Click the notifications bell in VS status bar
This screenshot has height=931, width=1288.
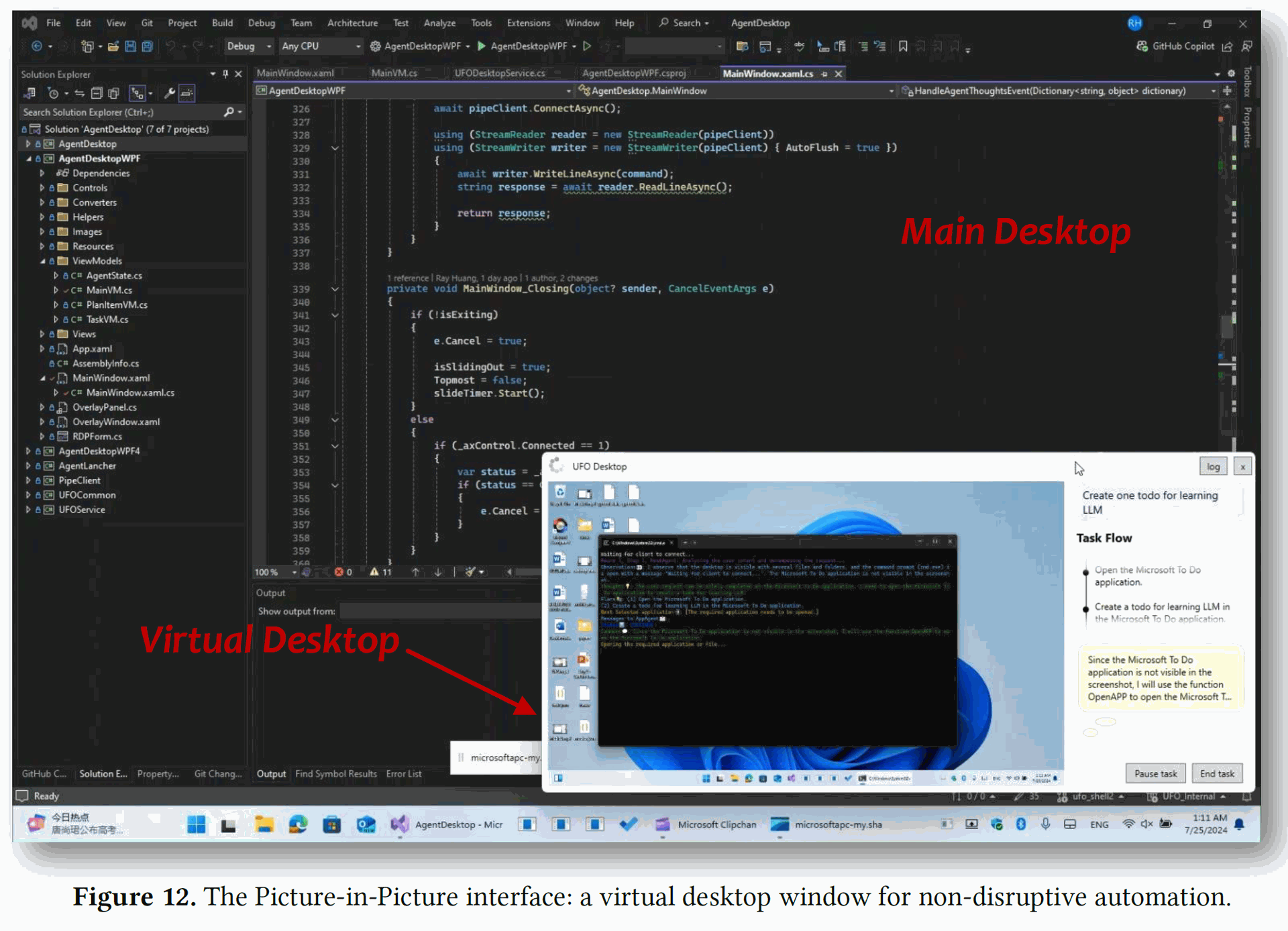coord(1247,796)
